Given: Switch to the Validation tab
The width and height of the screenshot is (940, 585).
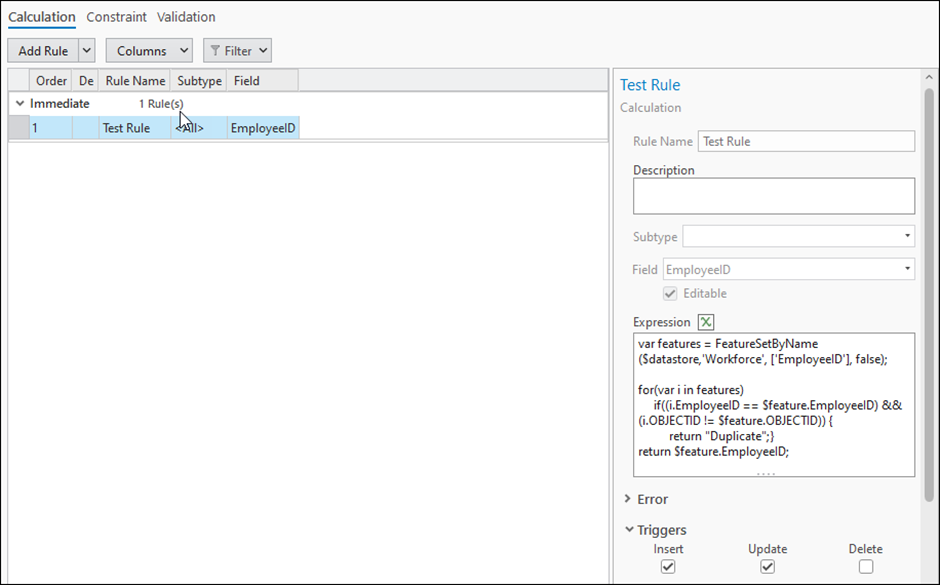Looking at the screenshot, I should [x=186, y=17].
